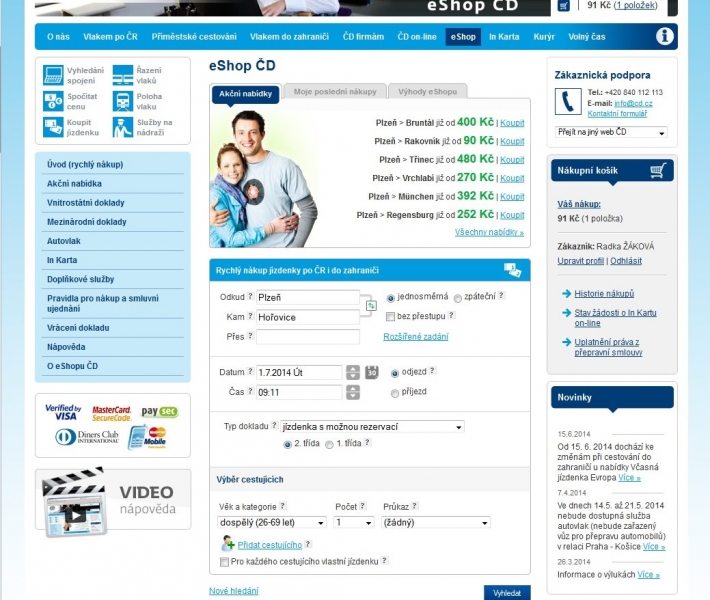Click the Přes input field

coord(308,337)
